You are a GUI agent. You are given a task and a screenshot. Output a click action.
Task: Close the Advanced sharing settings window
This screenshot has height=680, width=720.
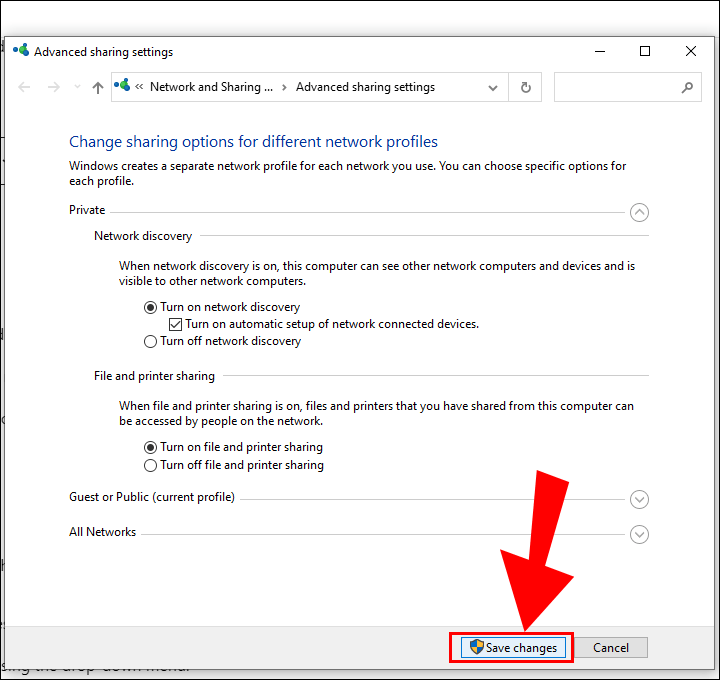(691, 51)
